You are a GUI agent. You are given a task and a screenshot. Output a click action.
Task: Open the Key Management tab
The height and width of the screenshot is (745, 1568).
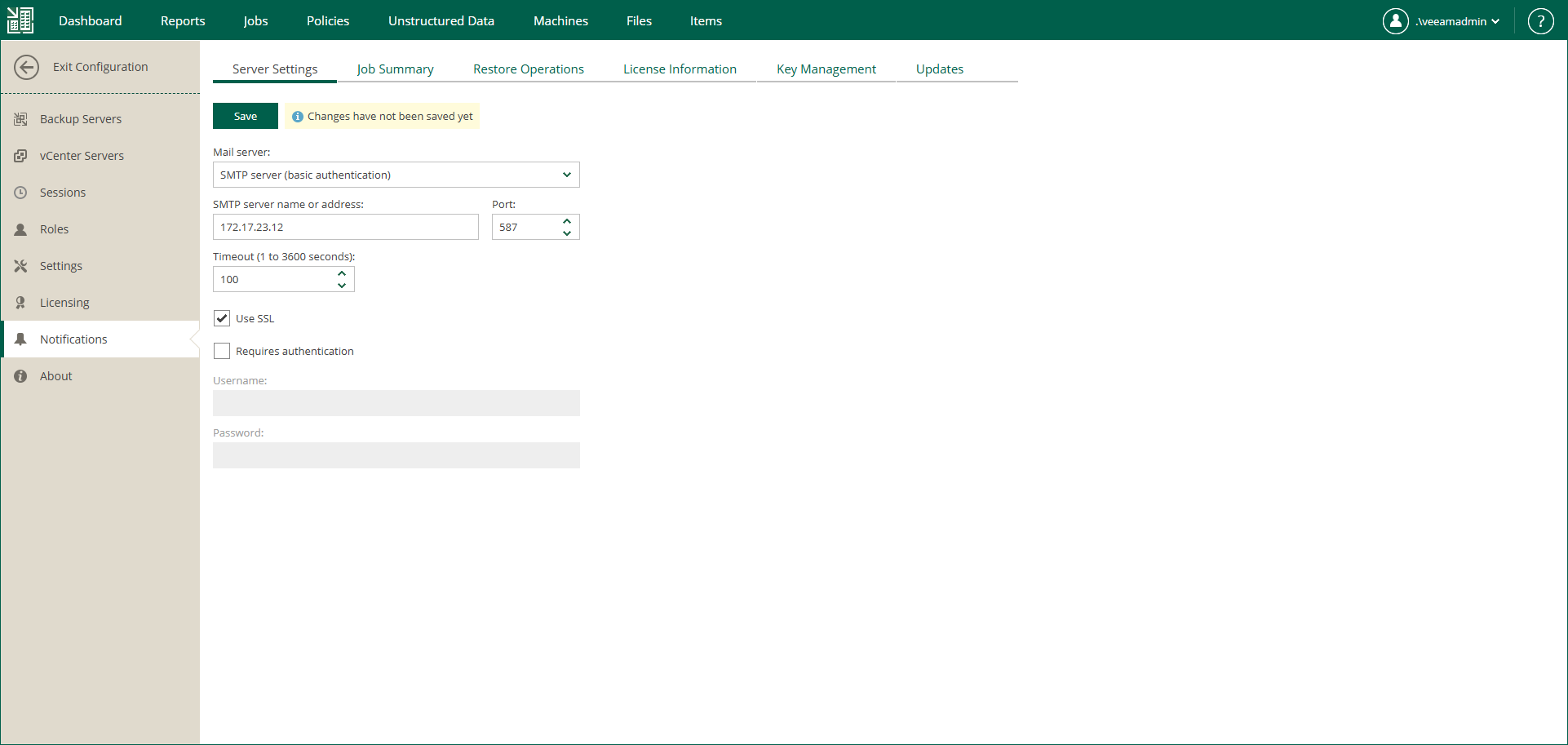tap(826, 69)
